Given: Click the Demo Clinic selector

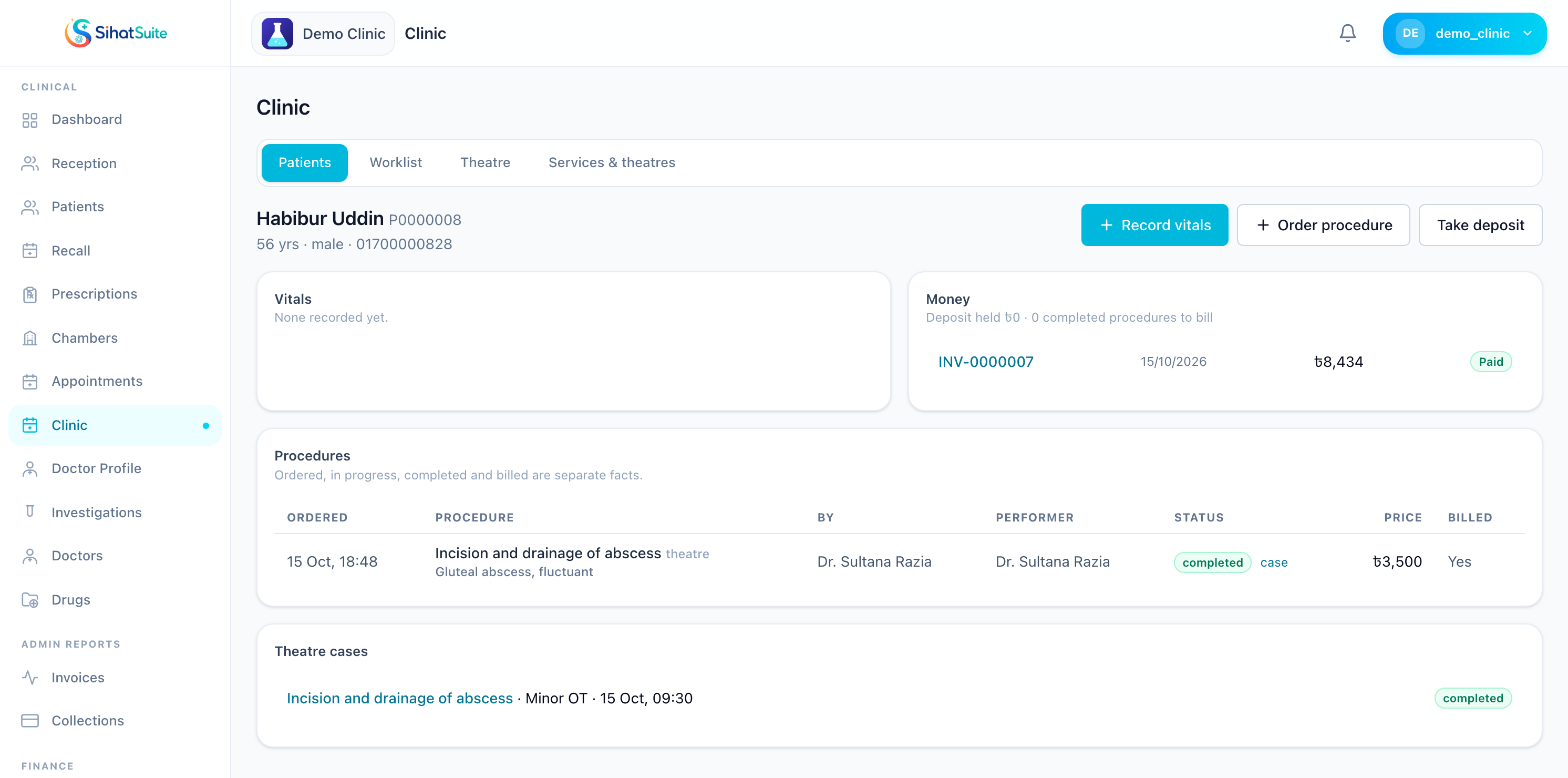Looking at the screenshot, I should coord(323,34).
